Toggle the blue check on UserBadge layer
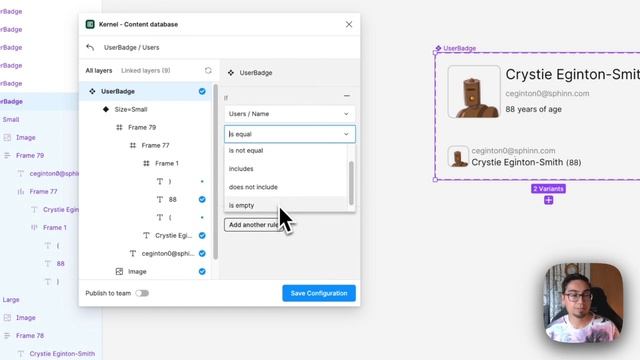Image resolution: width=640 pixels, height=360 pixels. point(202,91)
